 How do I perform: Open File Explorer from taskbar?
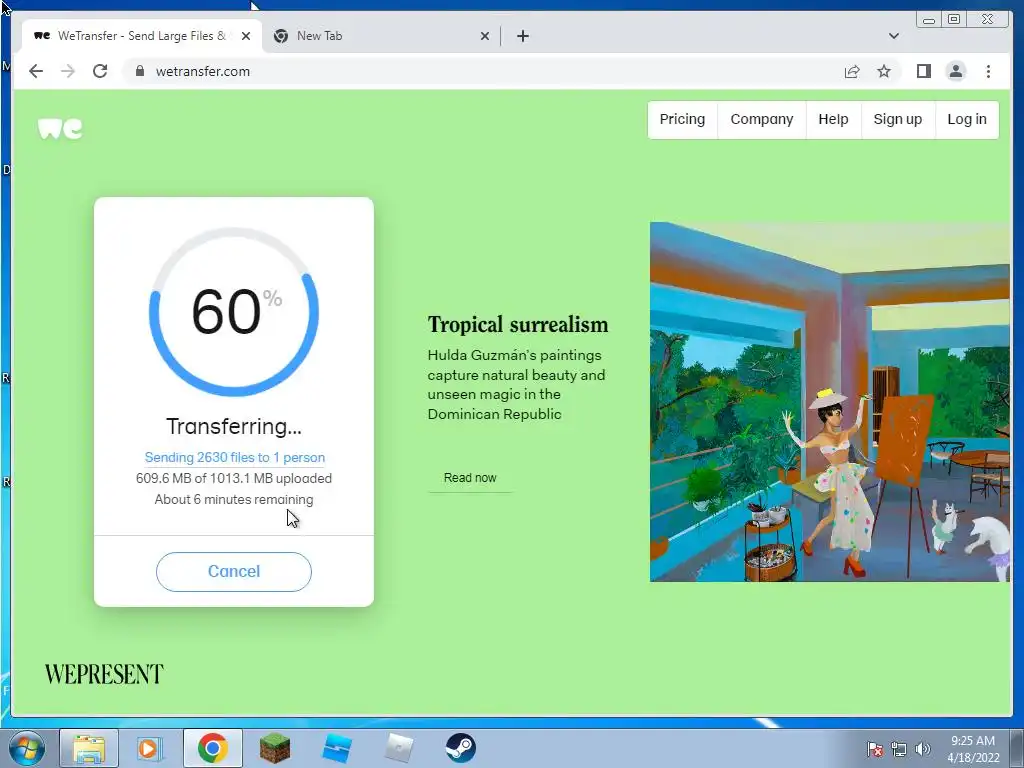89,748
